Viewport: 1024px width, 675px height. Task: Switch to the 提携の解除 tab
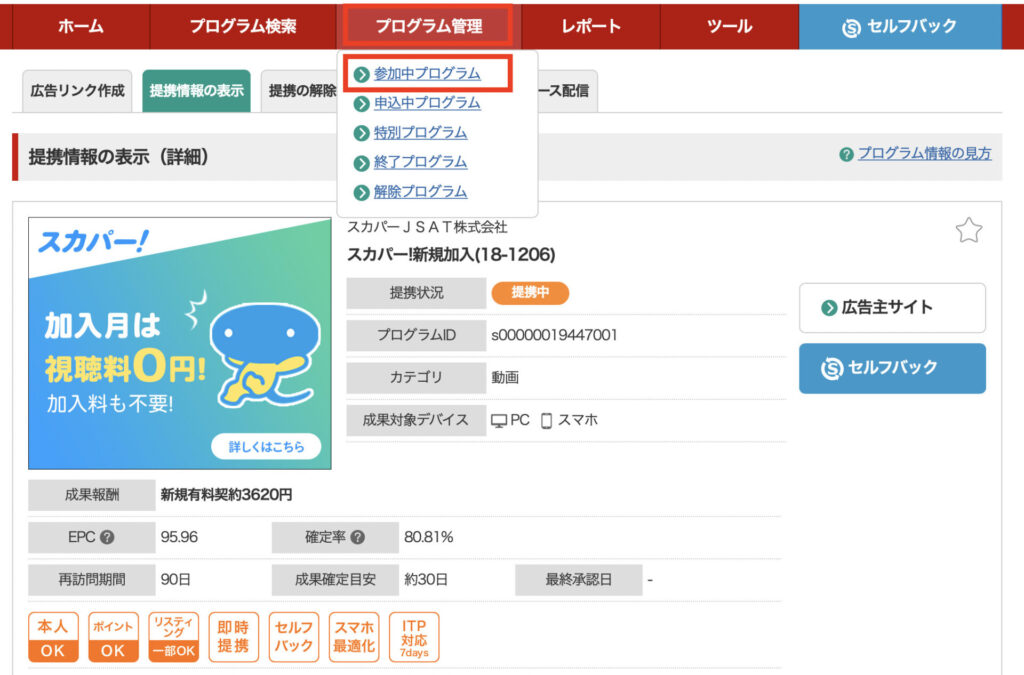(300, 91)
